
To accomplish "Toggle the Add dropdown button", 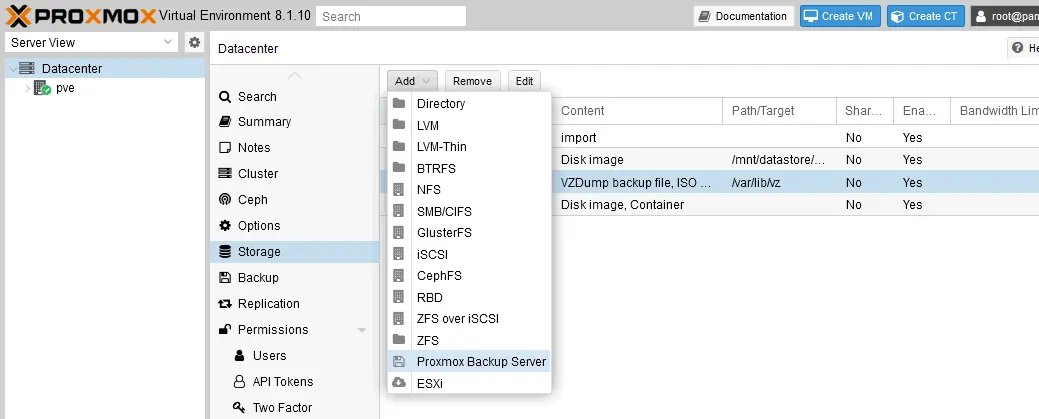I will [x=412, y=81].
